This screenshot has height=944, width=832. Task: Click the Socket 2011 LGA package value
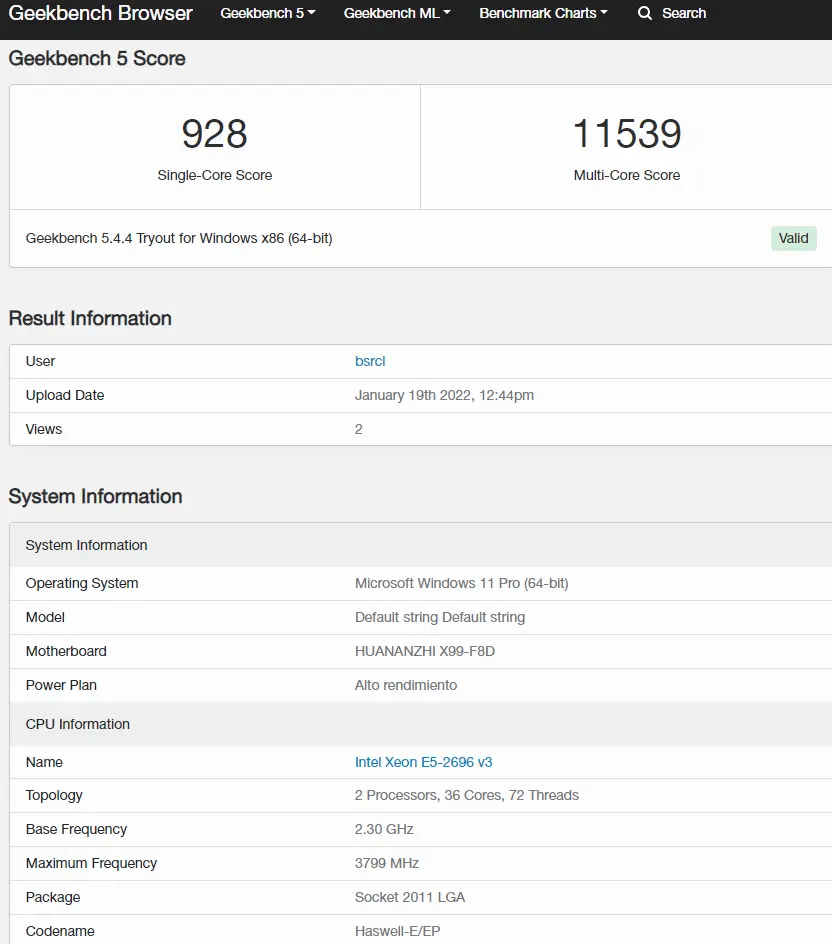click(x=410, y=898)
